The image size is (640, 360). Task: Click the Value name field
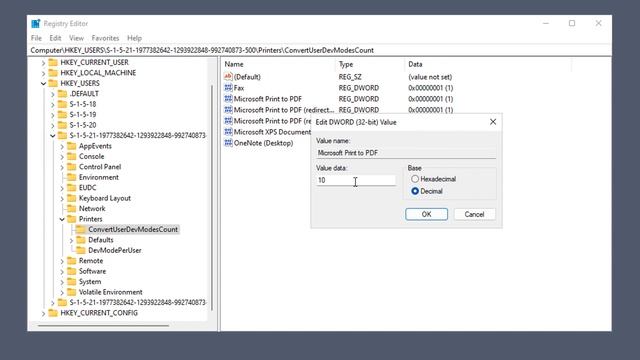(x=406, y=153)
